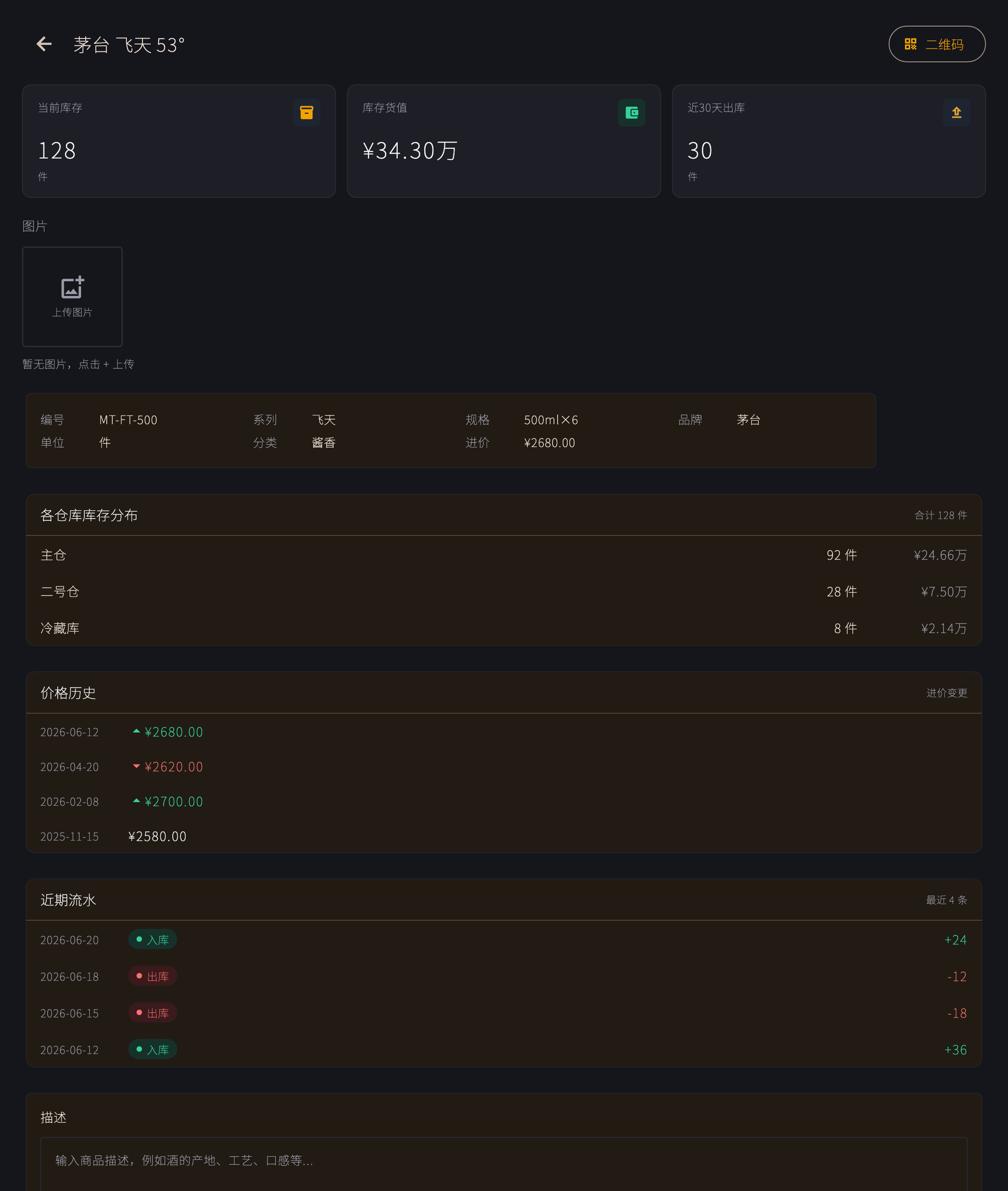Click the 冷藏库 value ¥2.14万
This screenshot has width=1008, height=1191.
pyautogui.click(x=944, y=628)
